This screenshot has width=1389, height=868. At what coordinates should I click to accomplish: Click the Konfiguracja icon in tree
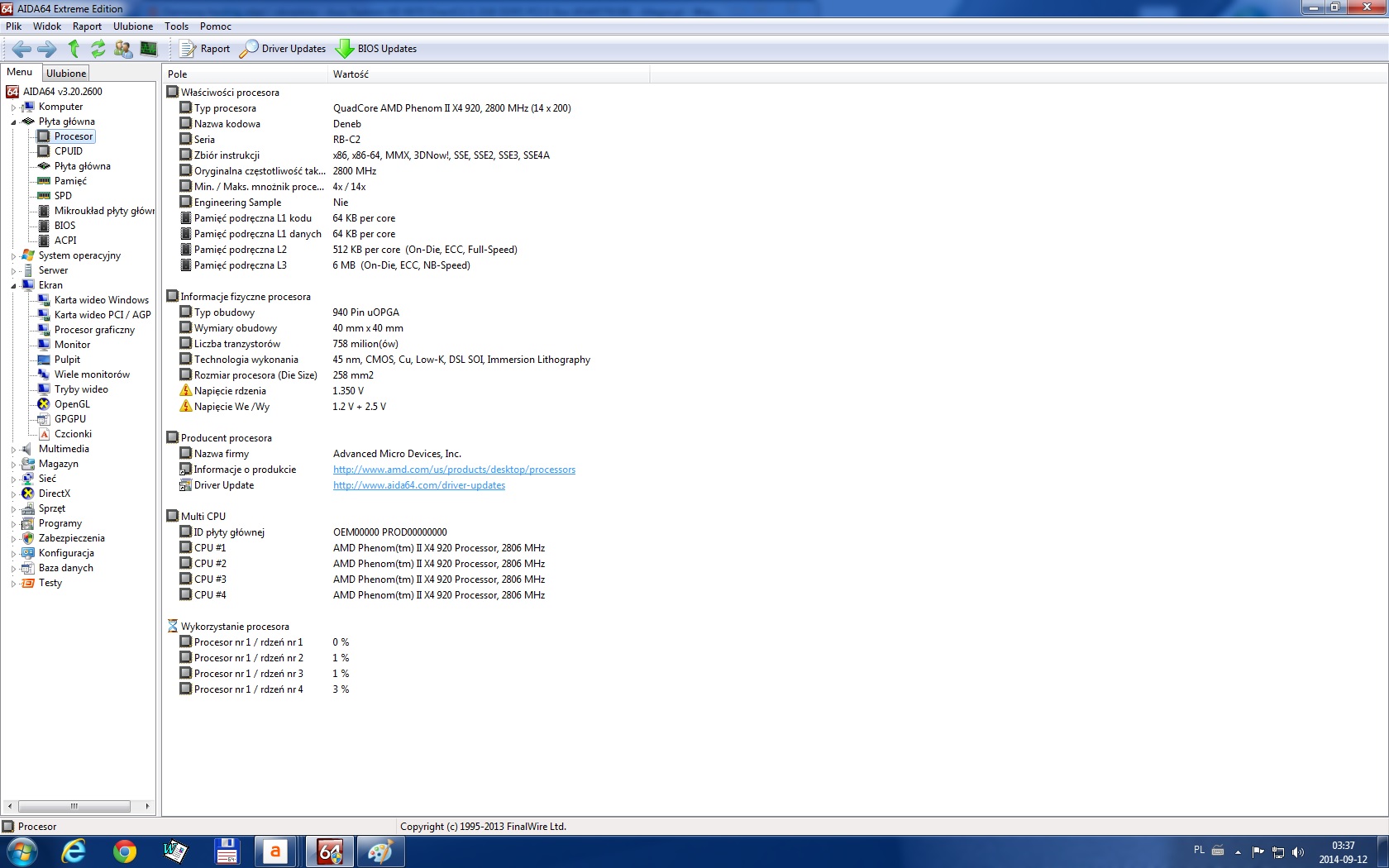pyautogui.click(x=28, y=553)
